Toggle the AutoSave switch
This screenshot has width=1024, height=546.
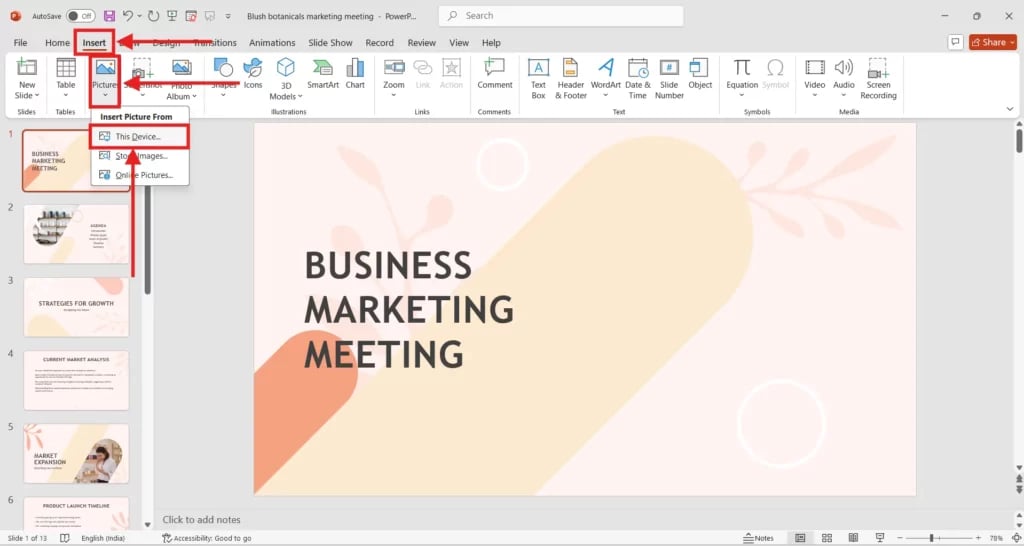pyautogui.click(x=80, y=16)
